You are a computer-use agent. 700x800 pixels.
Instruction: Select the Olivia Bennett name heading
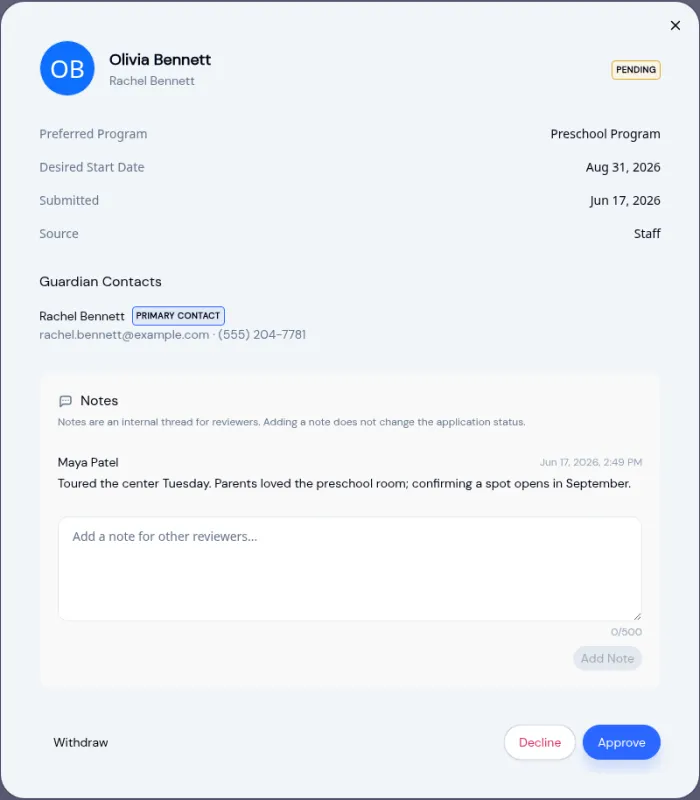[x=160, y=60]
